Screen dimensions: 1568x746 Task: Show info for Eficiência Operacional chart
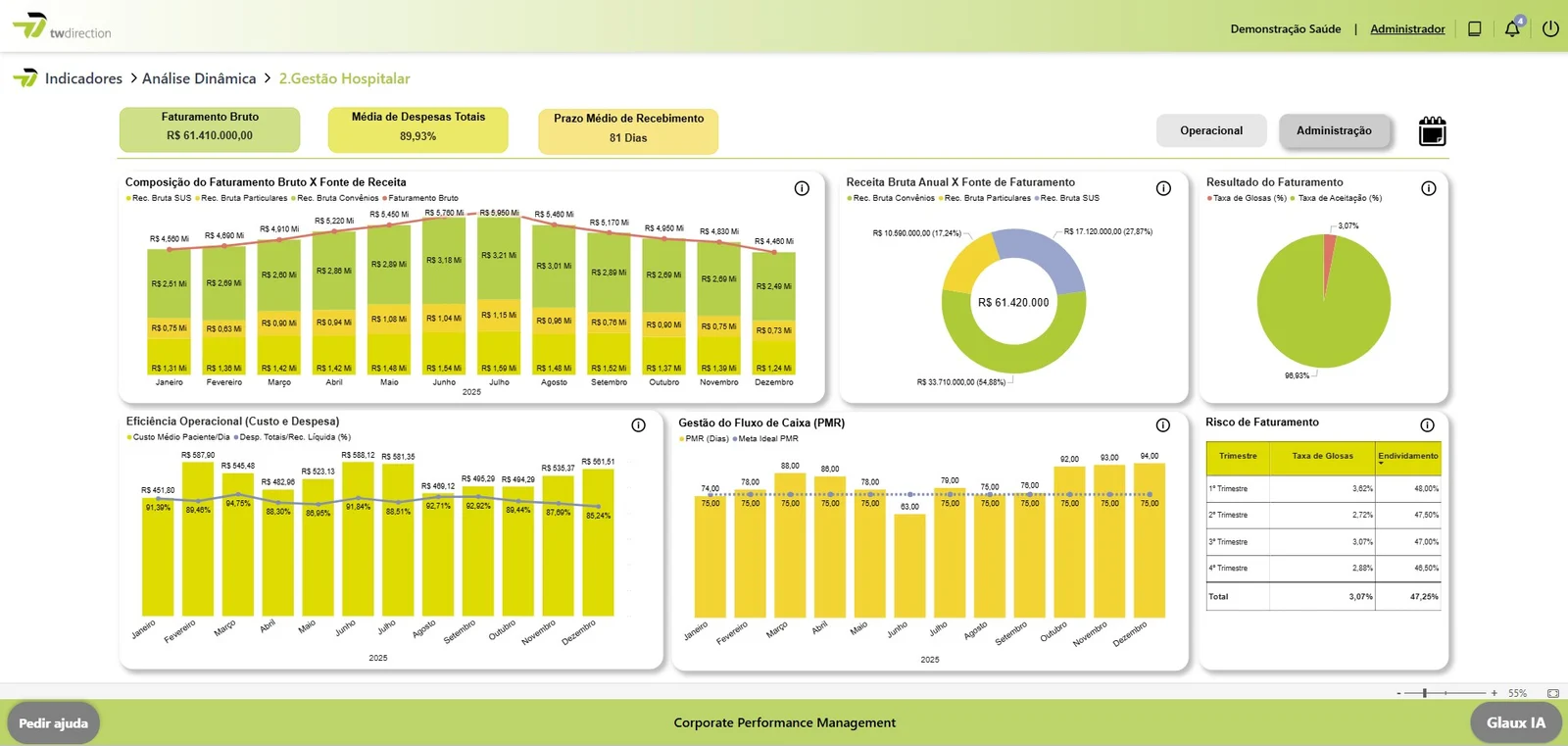[638, 425]
